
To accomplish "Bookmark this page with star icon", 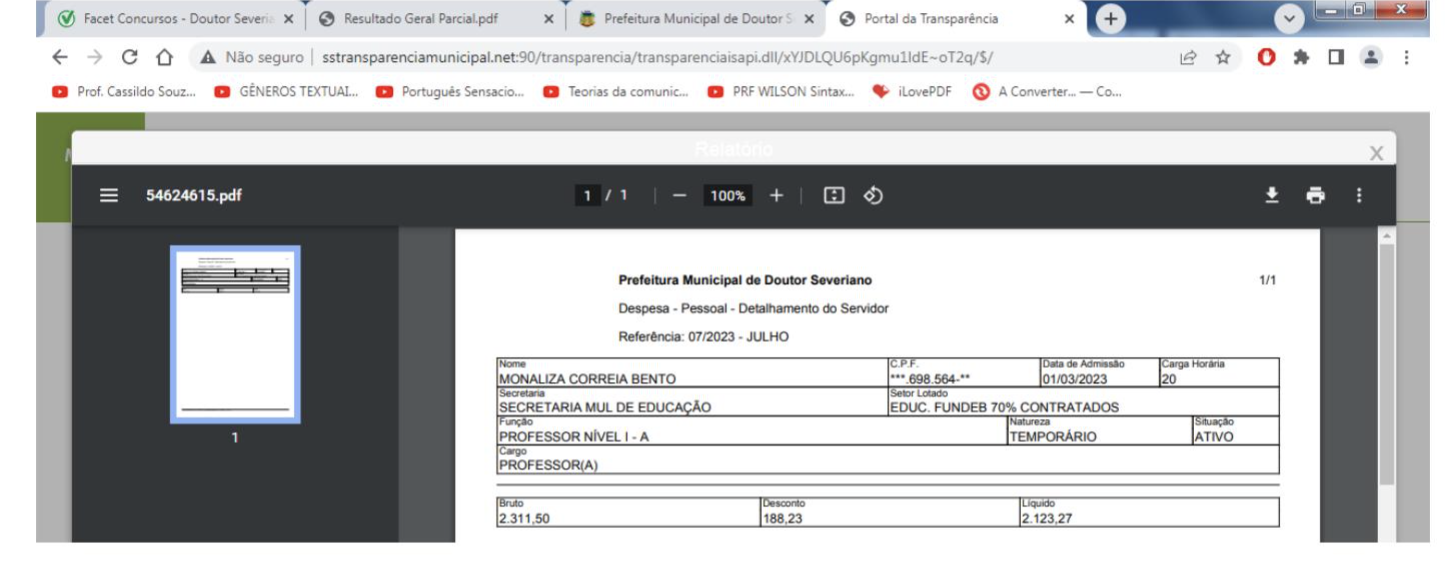I will tap(1223, 57).
